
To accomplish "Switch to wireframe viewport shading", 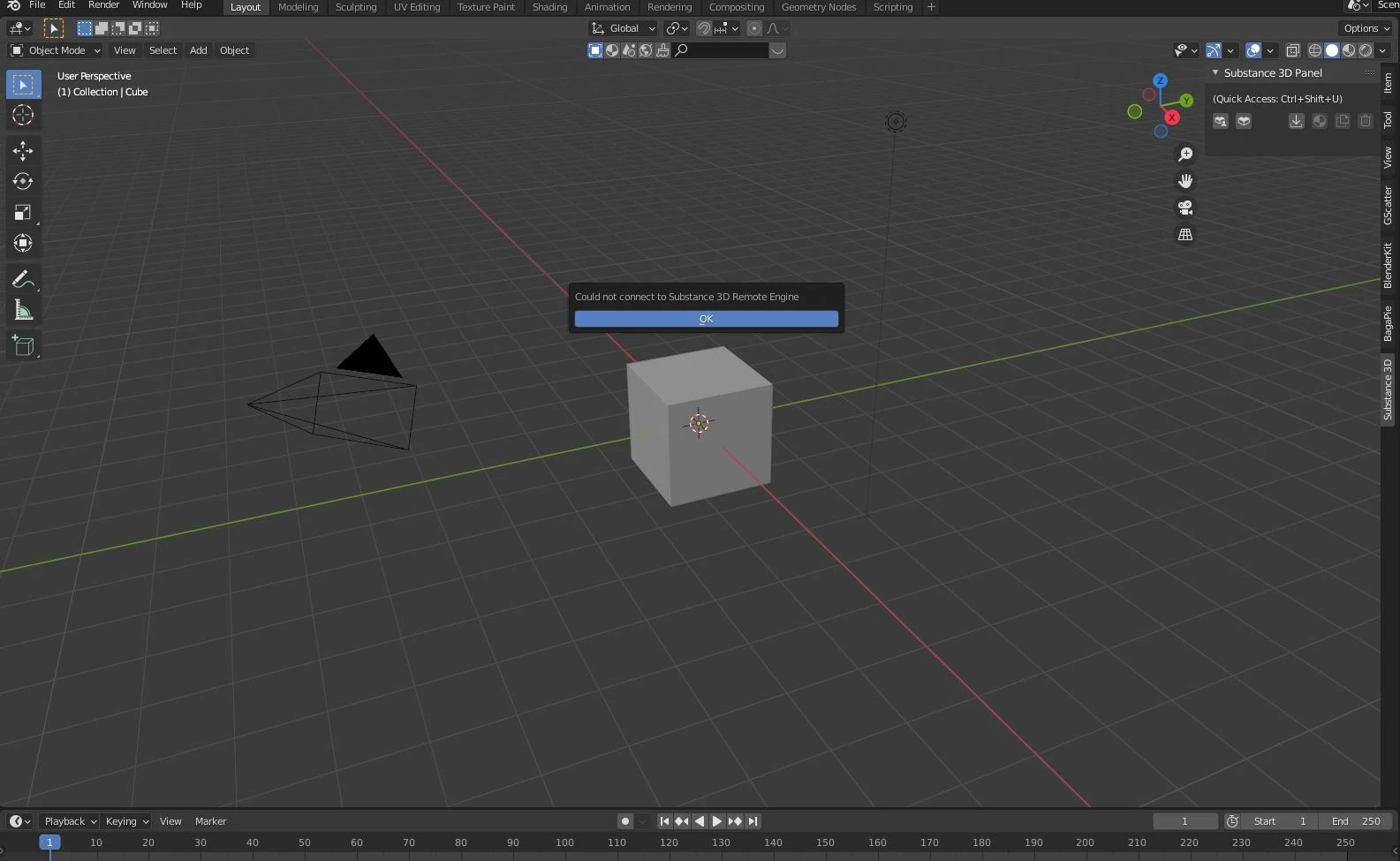I will [1315, 50].
